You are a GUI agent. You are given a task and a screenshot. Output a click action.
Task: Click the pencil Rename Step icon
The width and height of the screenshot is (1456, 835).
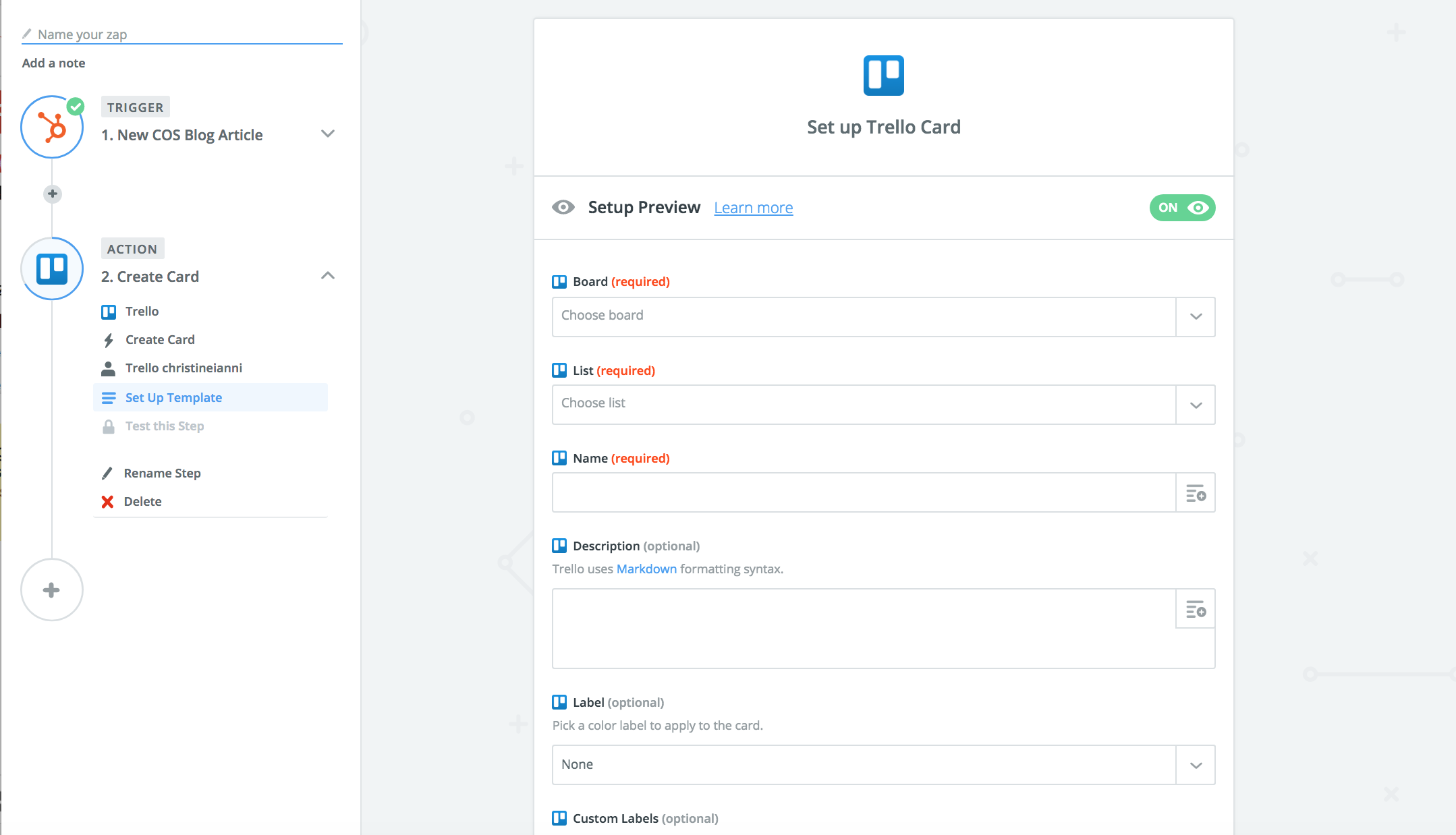(107, 473)
